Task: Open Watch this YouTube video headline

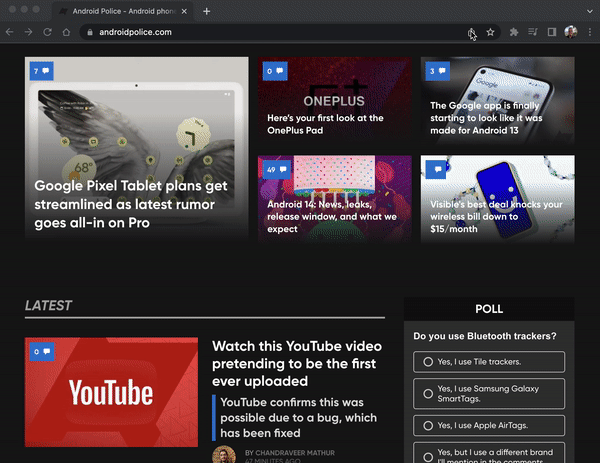Action: tap(297, 364)
